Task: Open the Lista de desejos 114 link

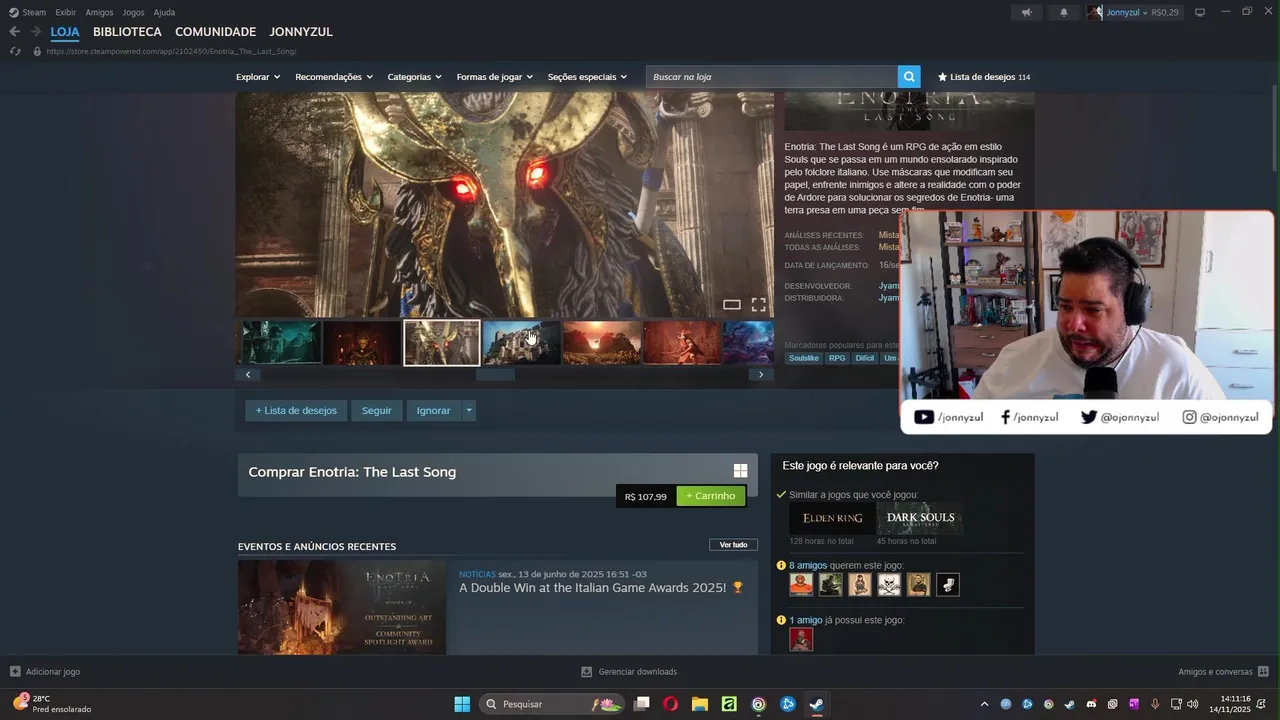Action: (x=984, y=77)
